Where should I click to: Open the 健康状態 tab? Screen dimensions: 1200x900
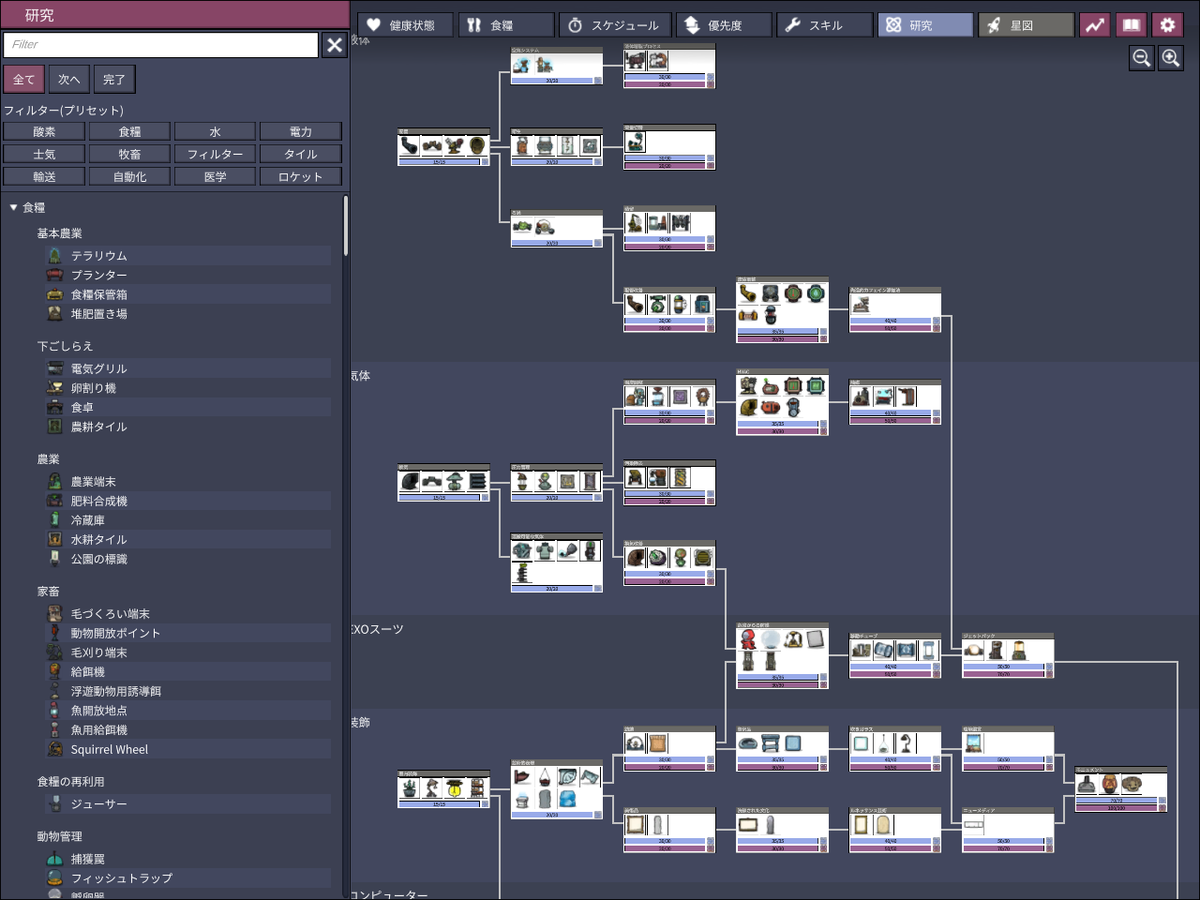405,25
